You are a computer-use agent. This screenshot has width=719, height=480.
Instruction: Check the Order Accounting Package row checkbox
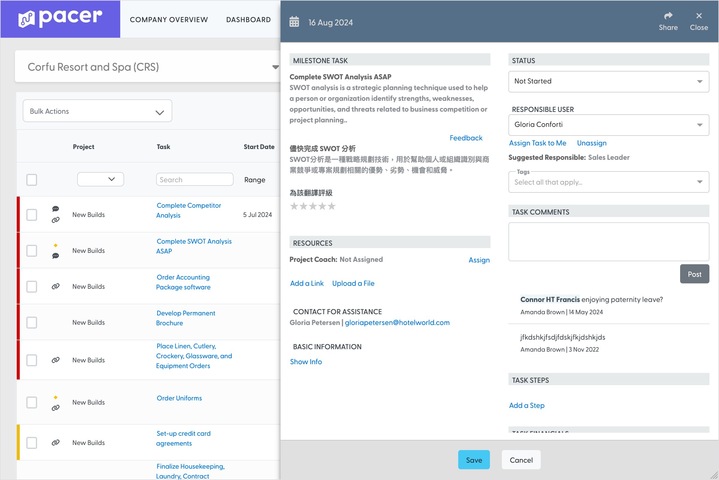point(32,287)
